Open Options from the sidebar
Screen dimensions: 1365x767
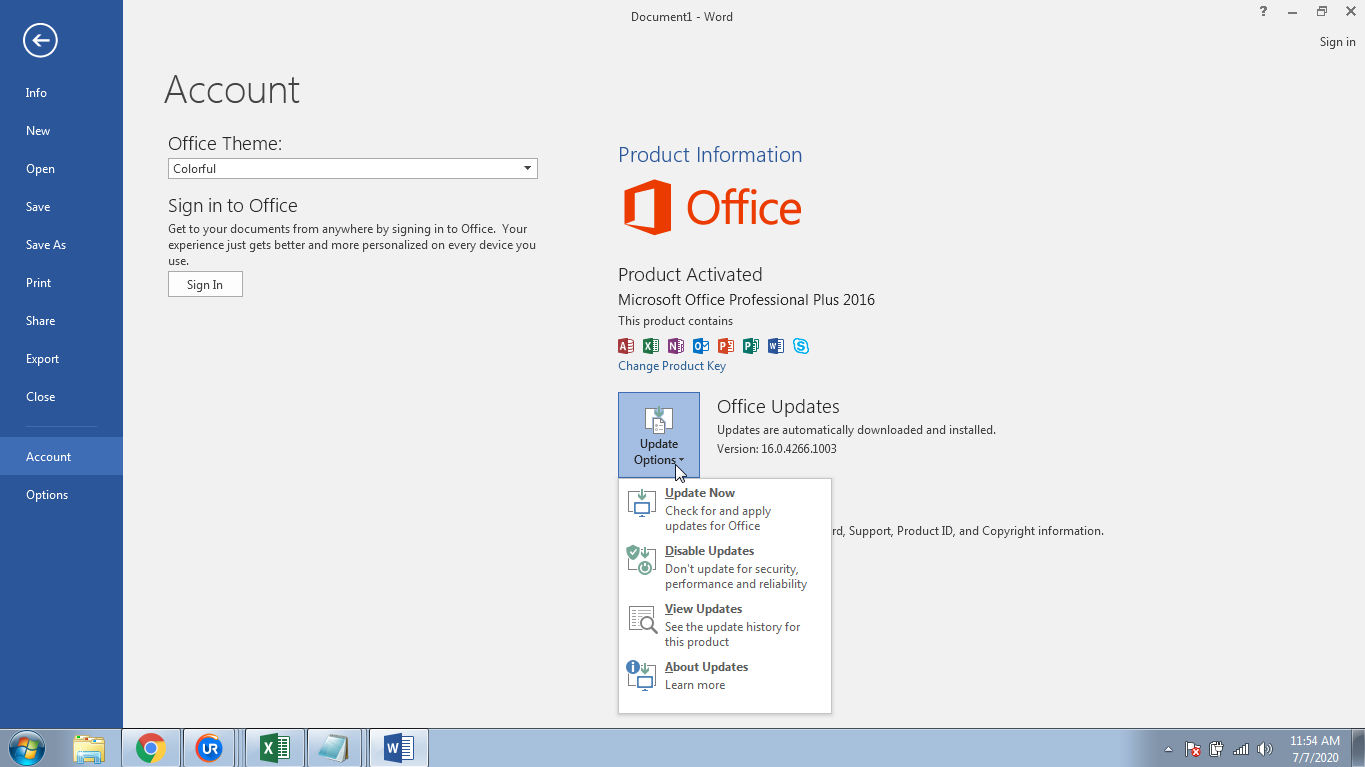point(47,495)
